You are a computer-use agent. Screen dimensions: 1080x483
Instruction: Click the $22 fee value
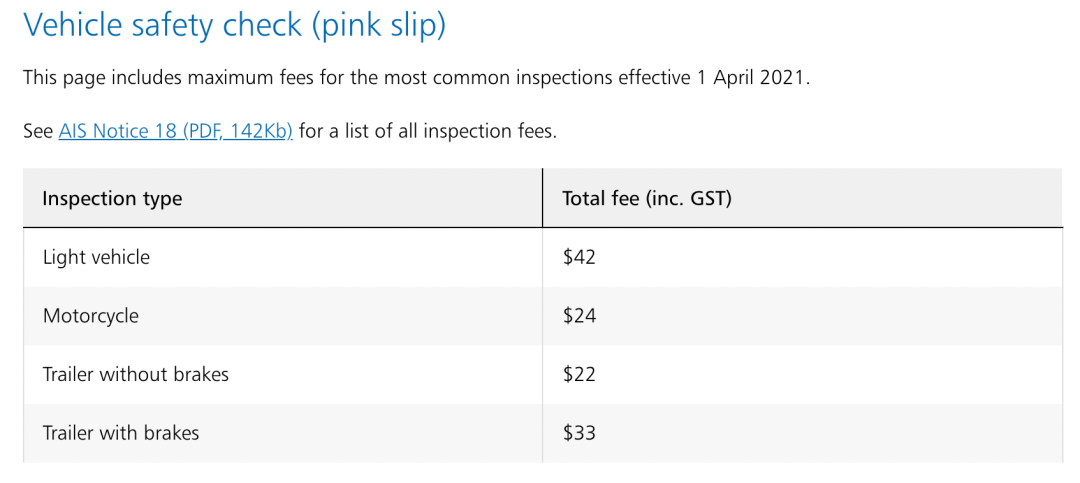[x=579, y=375]
